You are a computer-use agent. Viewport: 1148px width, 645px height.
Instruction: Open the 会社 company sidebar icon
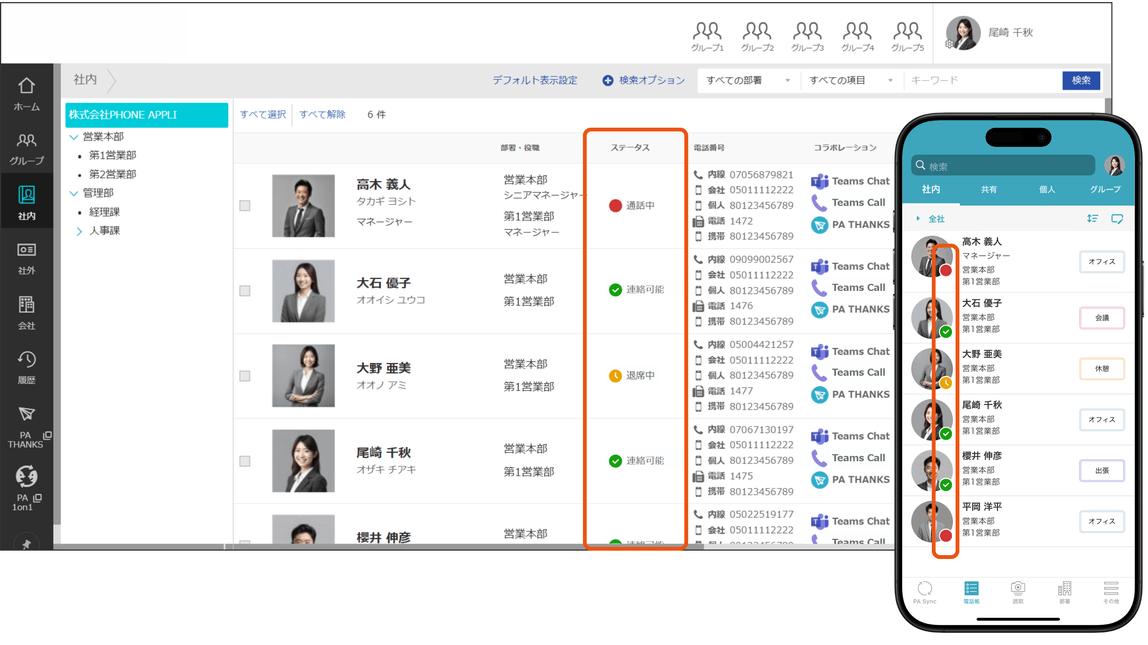[26, 313]
